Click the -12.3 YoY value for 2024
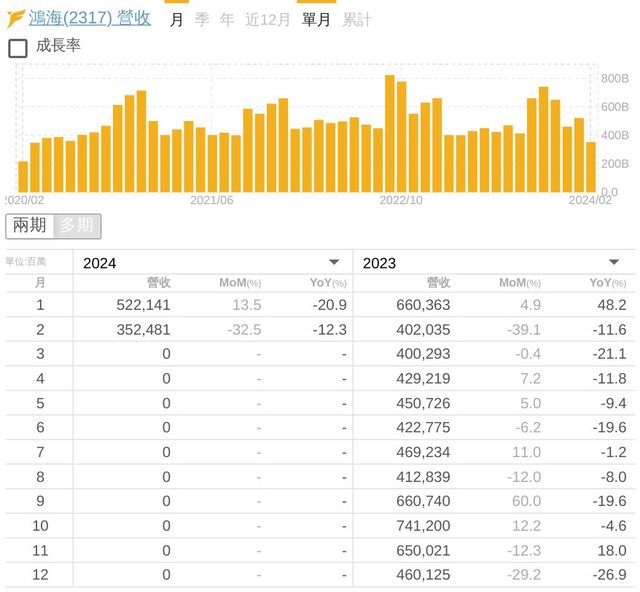Image resolution: width=640 pixels, height=592 pixels. pos(330,330)
